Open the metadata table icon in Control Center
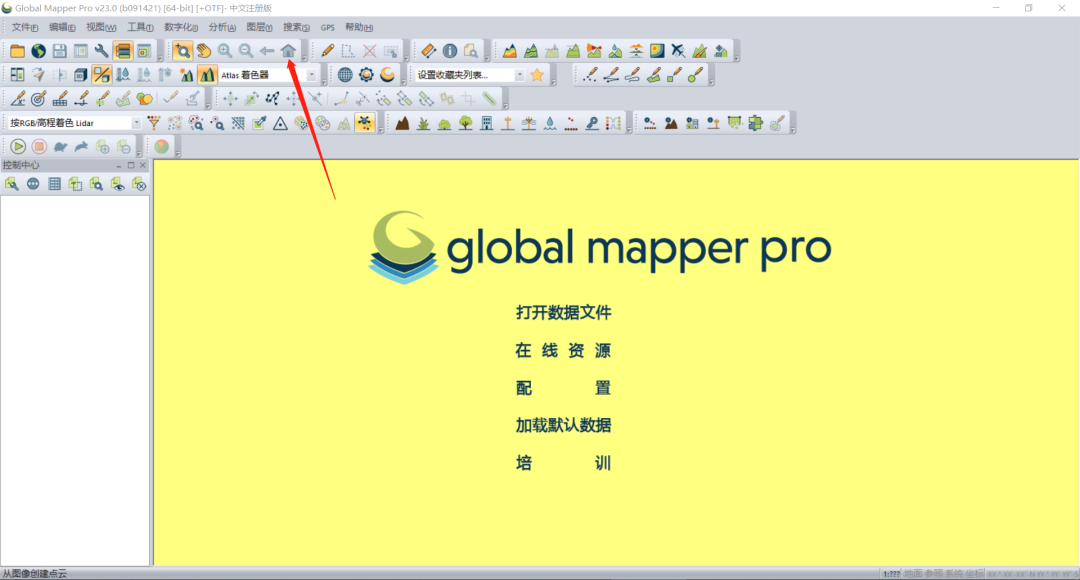1080x580 pixels. pyautogui.click(x=54, y=184)
